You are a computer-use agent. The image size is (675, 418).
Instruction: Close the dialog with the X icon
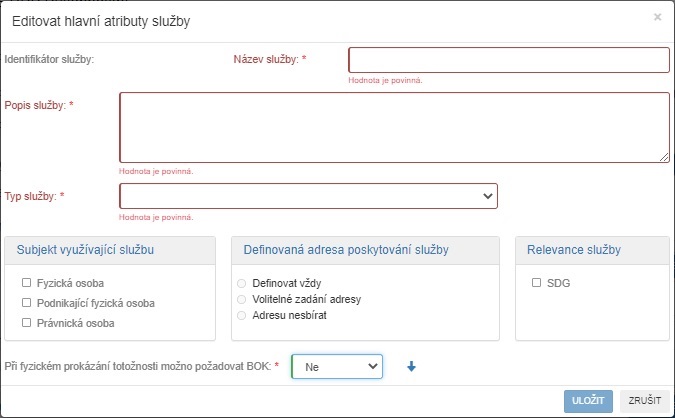(657, 17)
